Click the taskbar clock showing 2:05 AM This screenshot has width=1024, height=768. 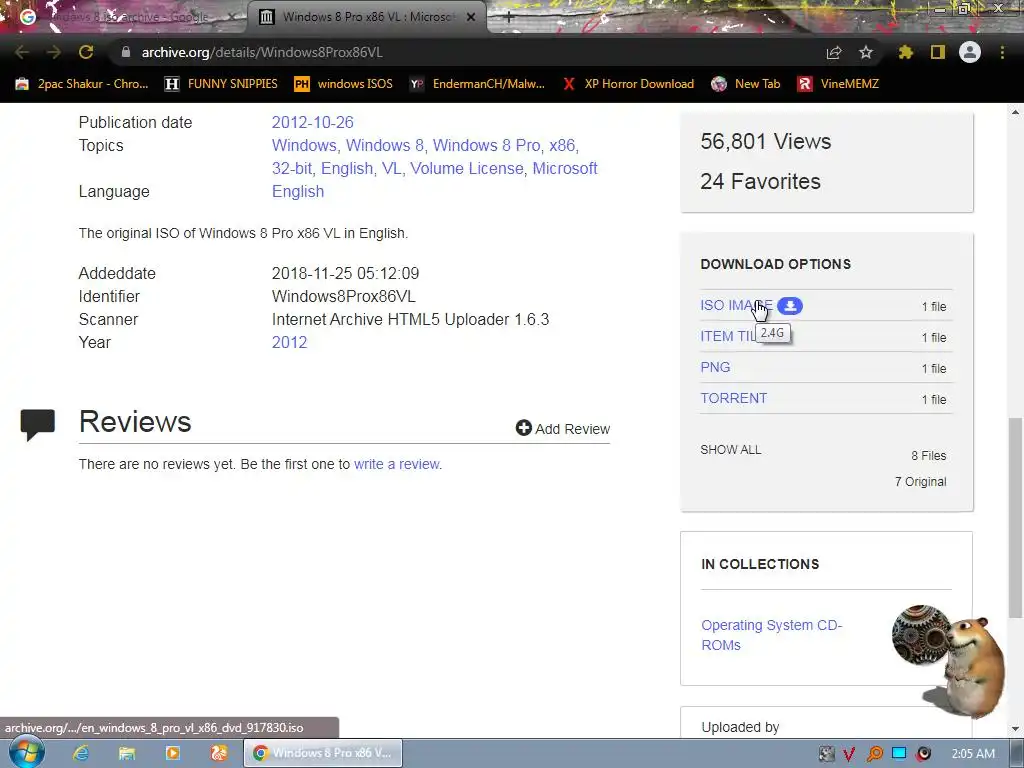[973, 754]
